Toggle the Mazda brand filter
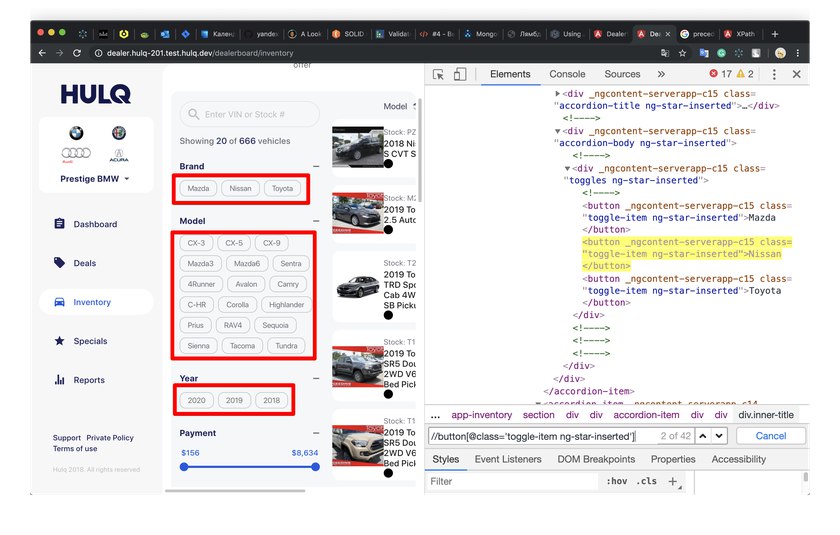Viewport: 840px width, 535px height. point(198,189)
